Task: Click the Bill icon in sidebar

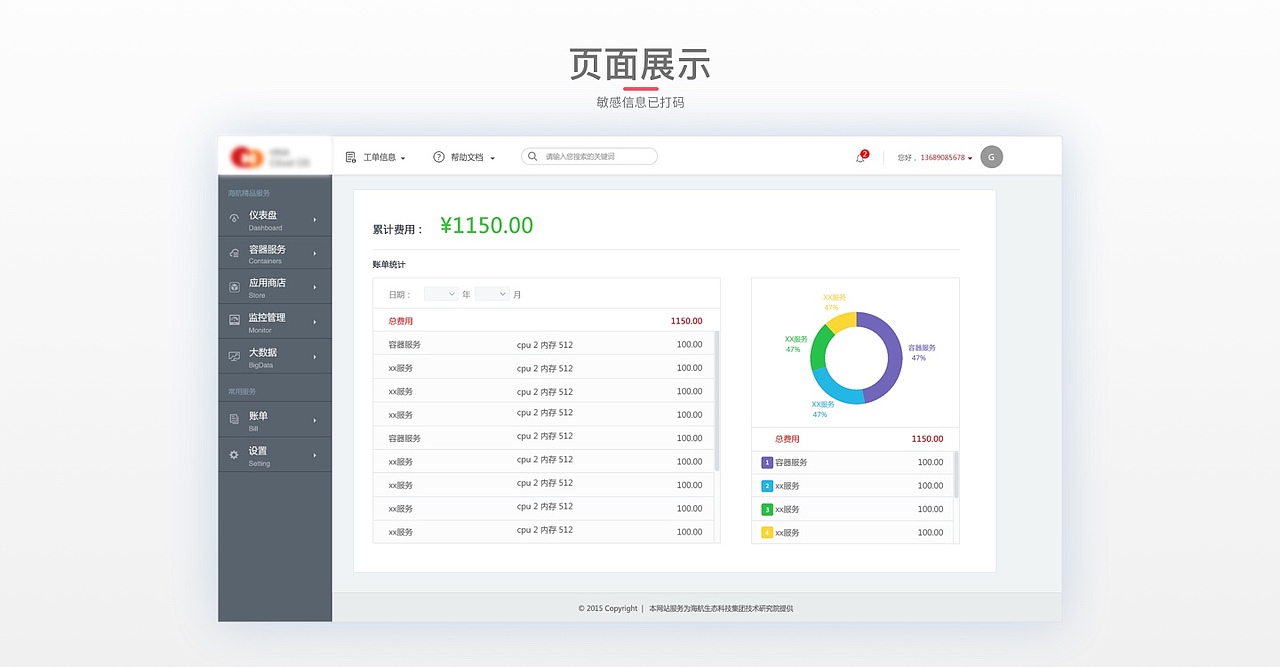Action: (234, 419)
